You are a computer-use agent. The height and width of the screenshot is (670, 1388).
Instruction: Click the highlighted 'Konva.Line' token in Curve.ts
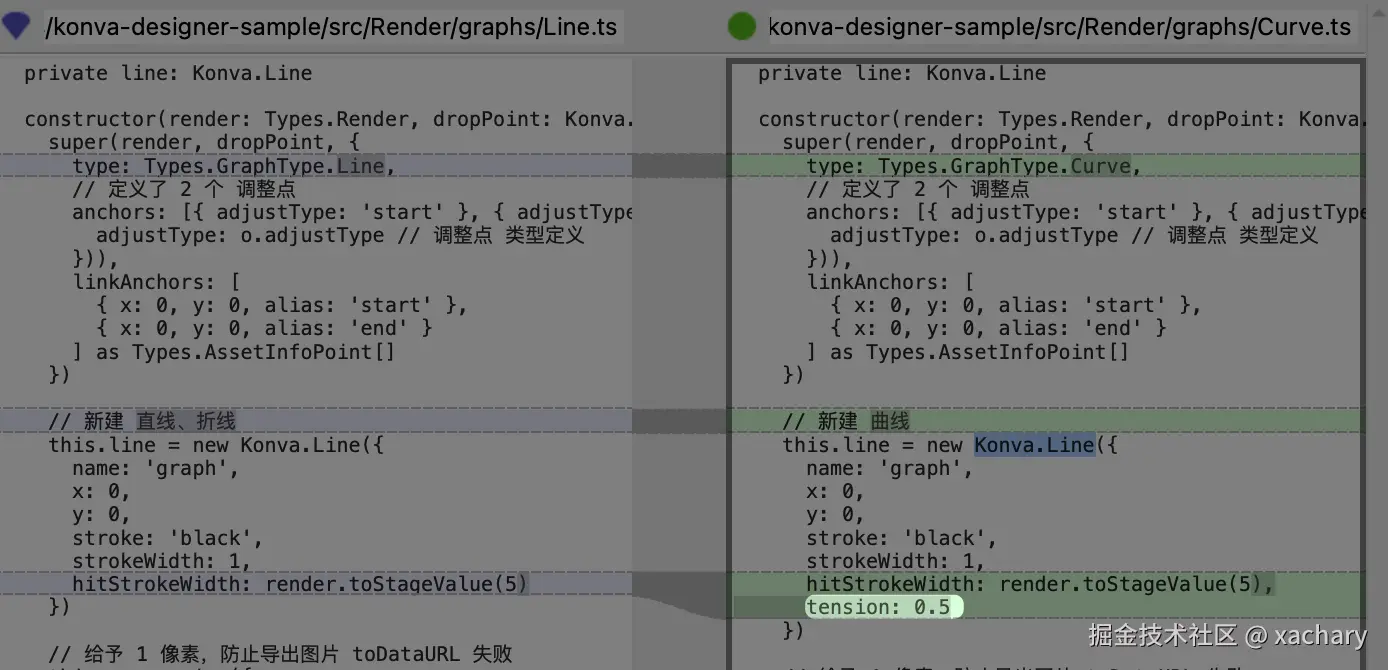tap(1034, 445)
